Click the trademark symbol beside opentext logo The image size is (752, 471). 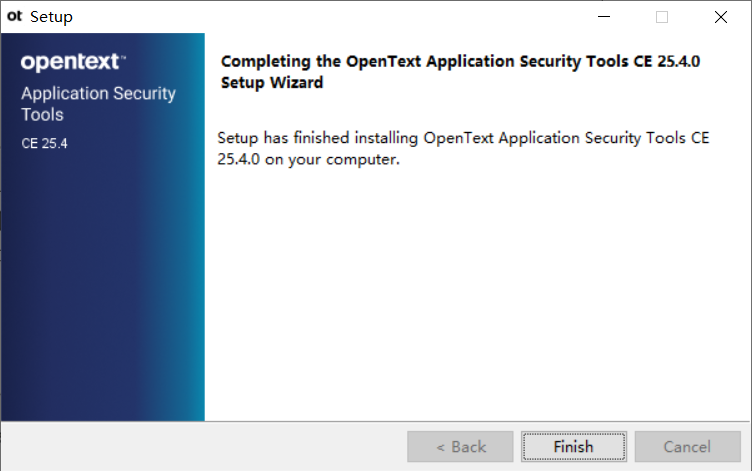[123, 57]
